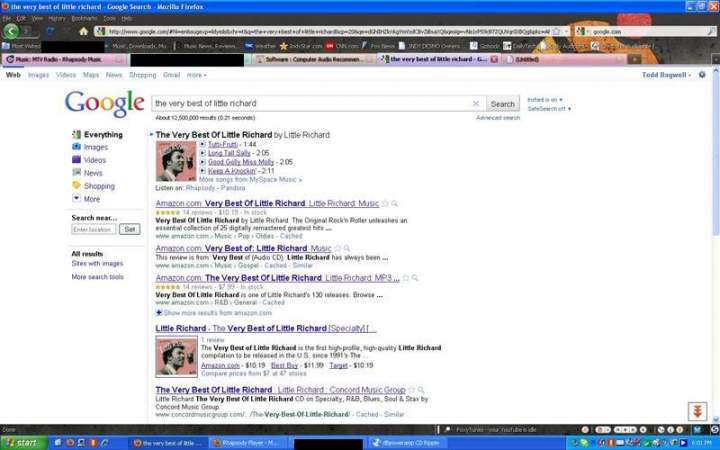Click the clear X in Google search box
This screenshot has height=450, width=720.
[476, 103]
